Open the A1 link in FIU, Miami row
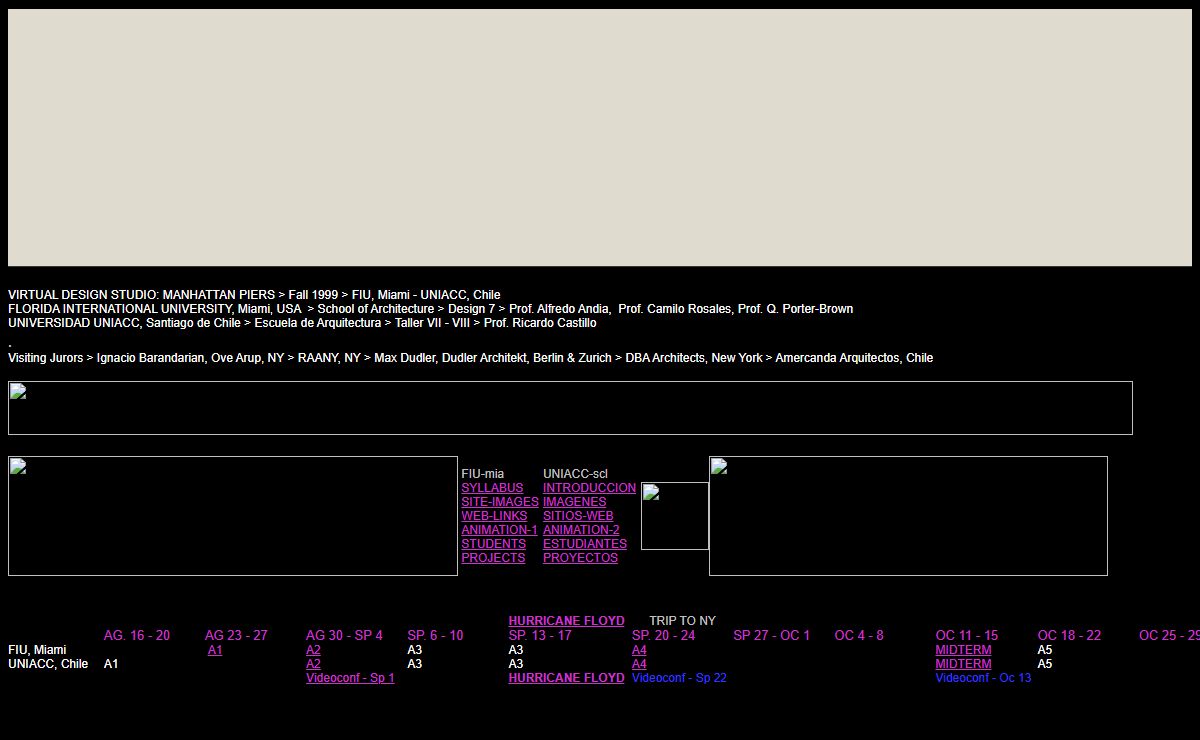 215,650
